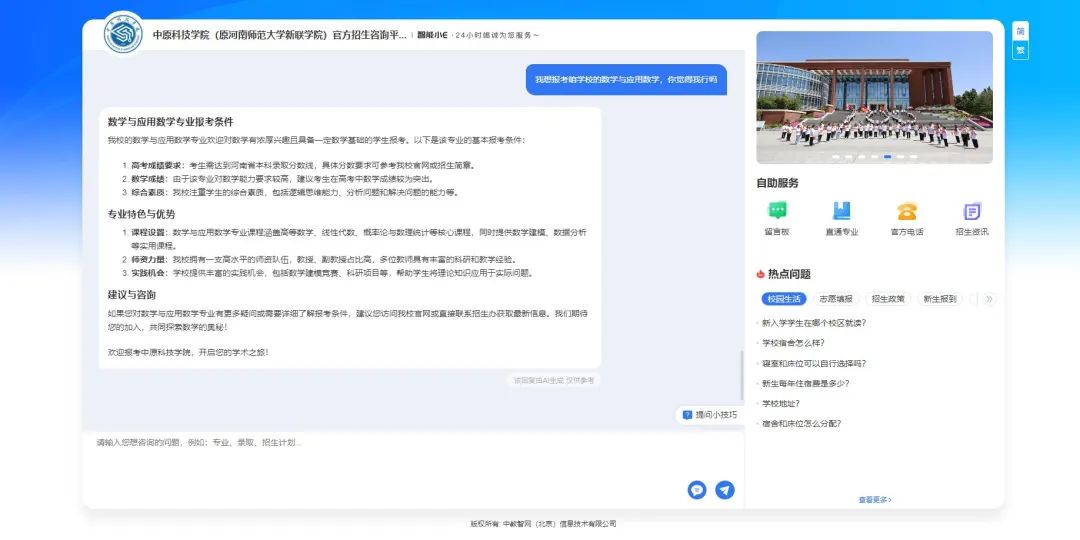Click heading 数学与应用数学专业报考条件
Image resolution: width=1080 pixels, height=540 pixels.
171,121
